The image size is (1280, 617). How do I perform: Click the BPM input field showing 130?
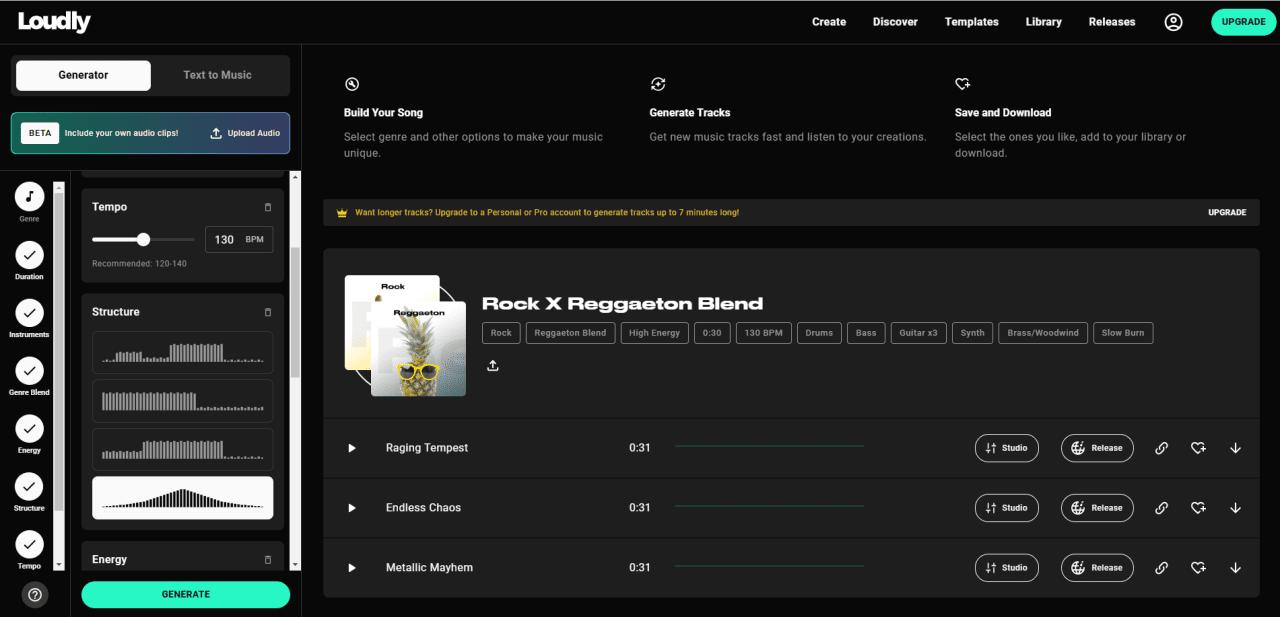point(239,239)
